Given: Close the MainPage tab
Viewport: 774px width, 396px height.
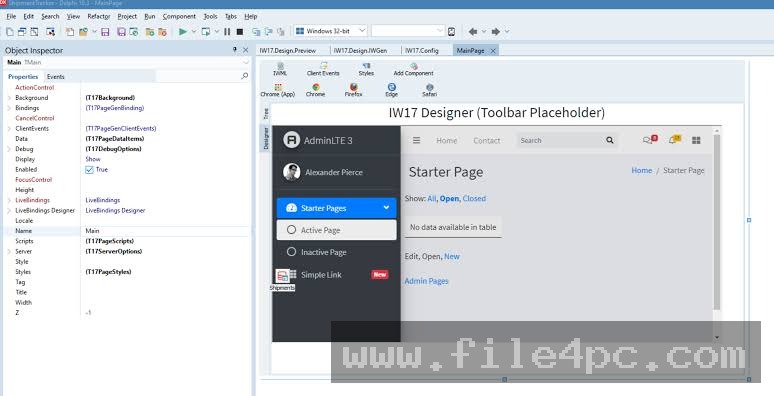Looking at the screenshot, I should [493, 50].
